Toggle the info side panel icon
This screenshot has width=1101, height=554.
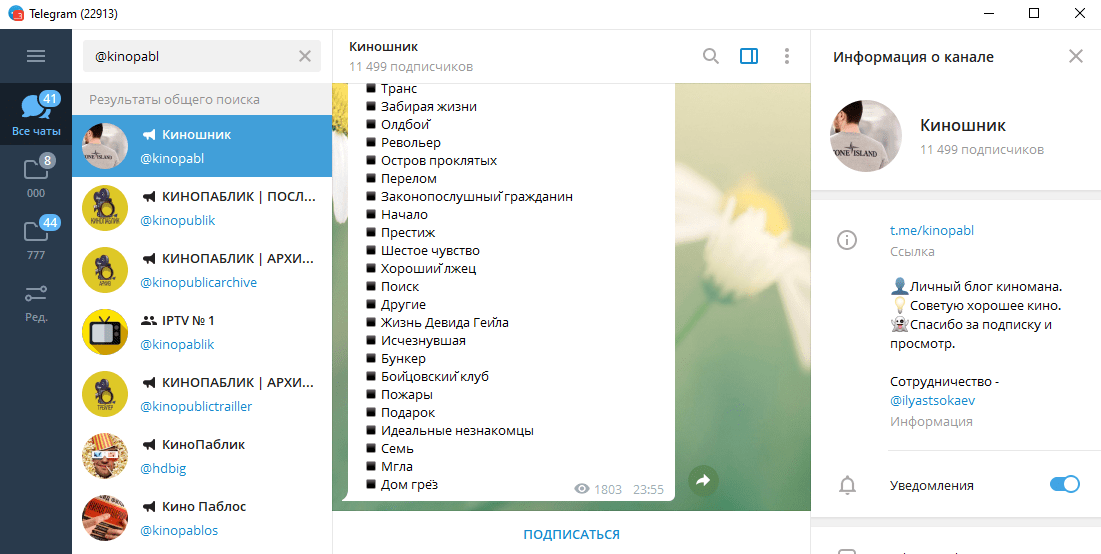(x=749, y=57)
